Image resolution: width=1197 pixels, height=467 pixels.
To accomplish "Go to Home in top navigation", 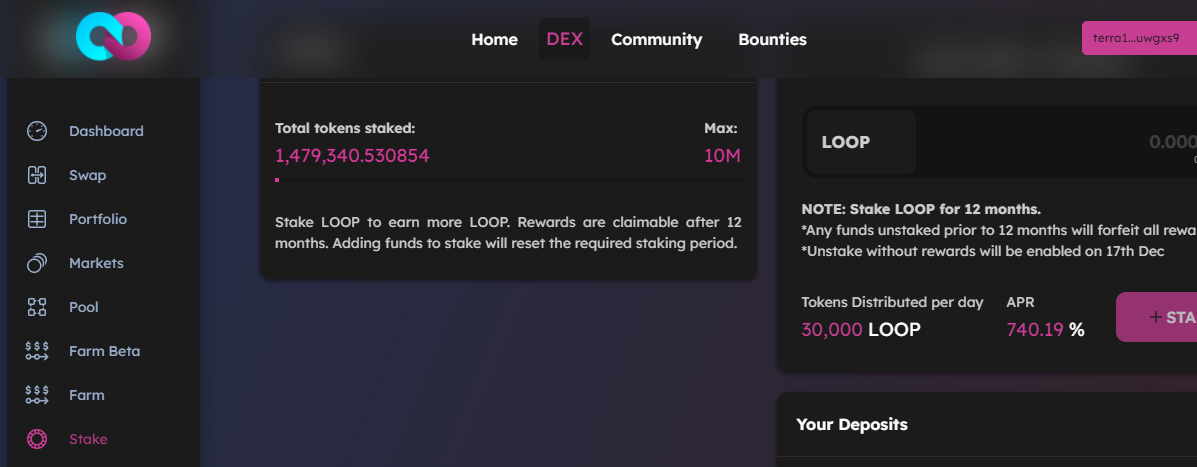I will coord(495,40).
